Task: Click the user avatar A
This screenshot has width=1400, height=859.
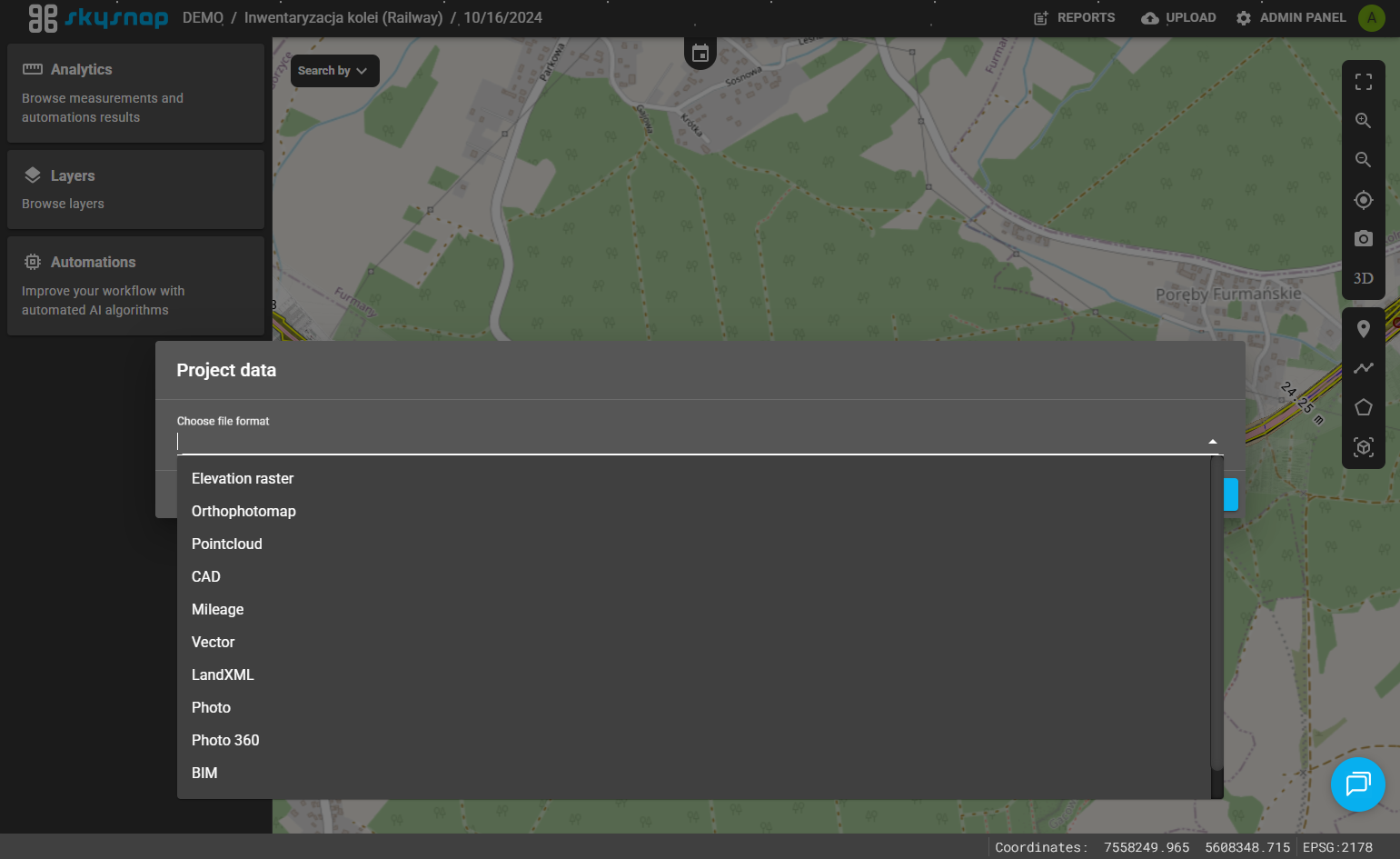Action: pyautogui.click(x=1372, y=18)
